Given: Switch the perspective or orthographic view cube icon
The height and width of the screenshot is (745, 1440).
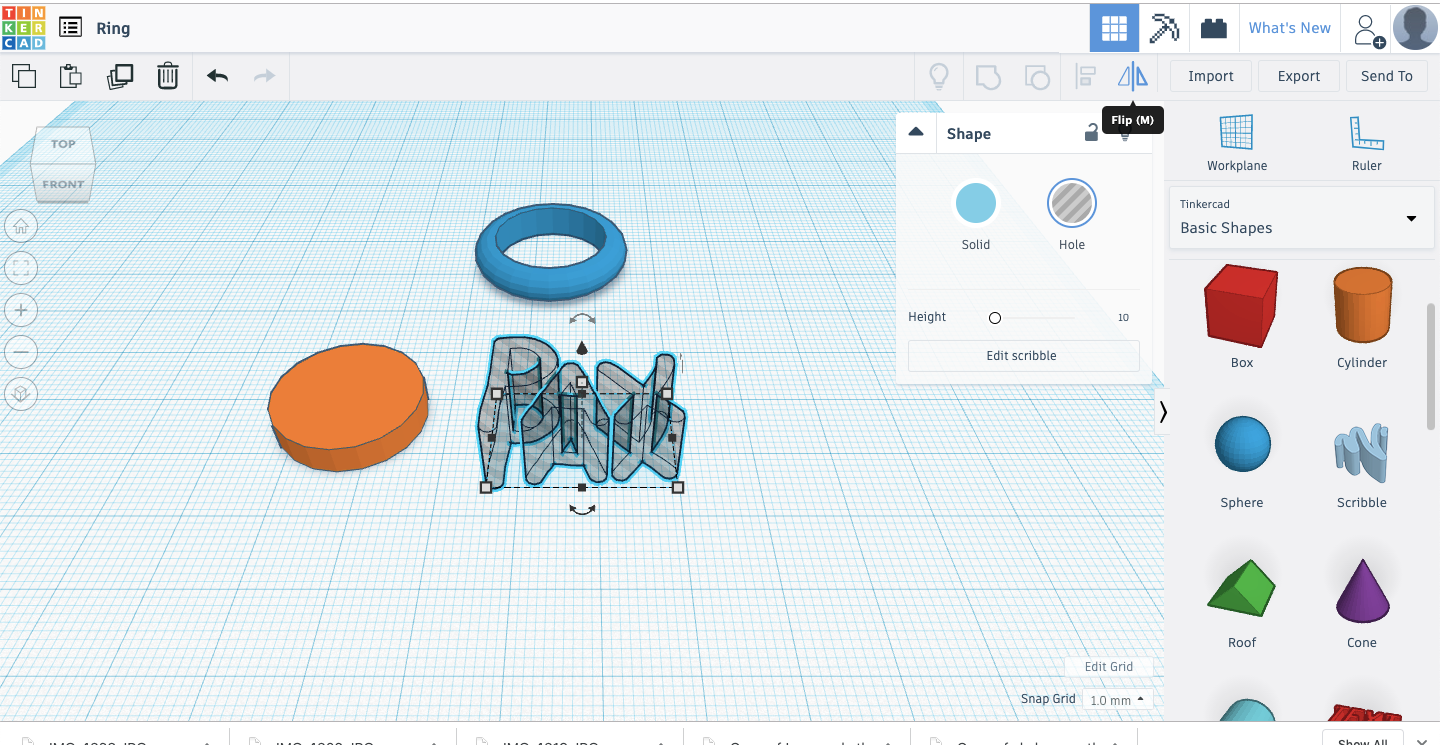Looking at the screenshot, I should coord(21,394).
